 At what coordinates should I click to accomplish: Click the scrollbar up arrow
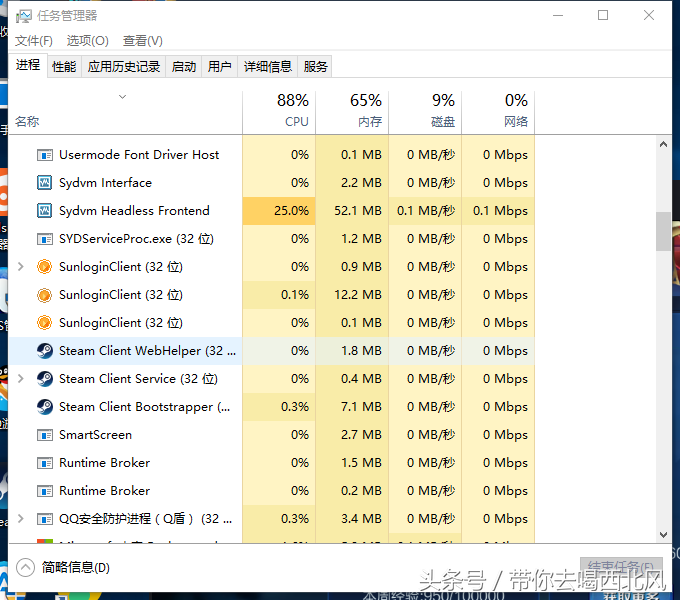(x=663, y=144)
